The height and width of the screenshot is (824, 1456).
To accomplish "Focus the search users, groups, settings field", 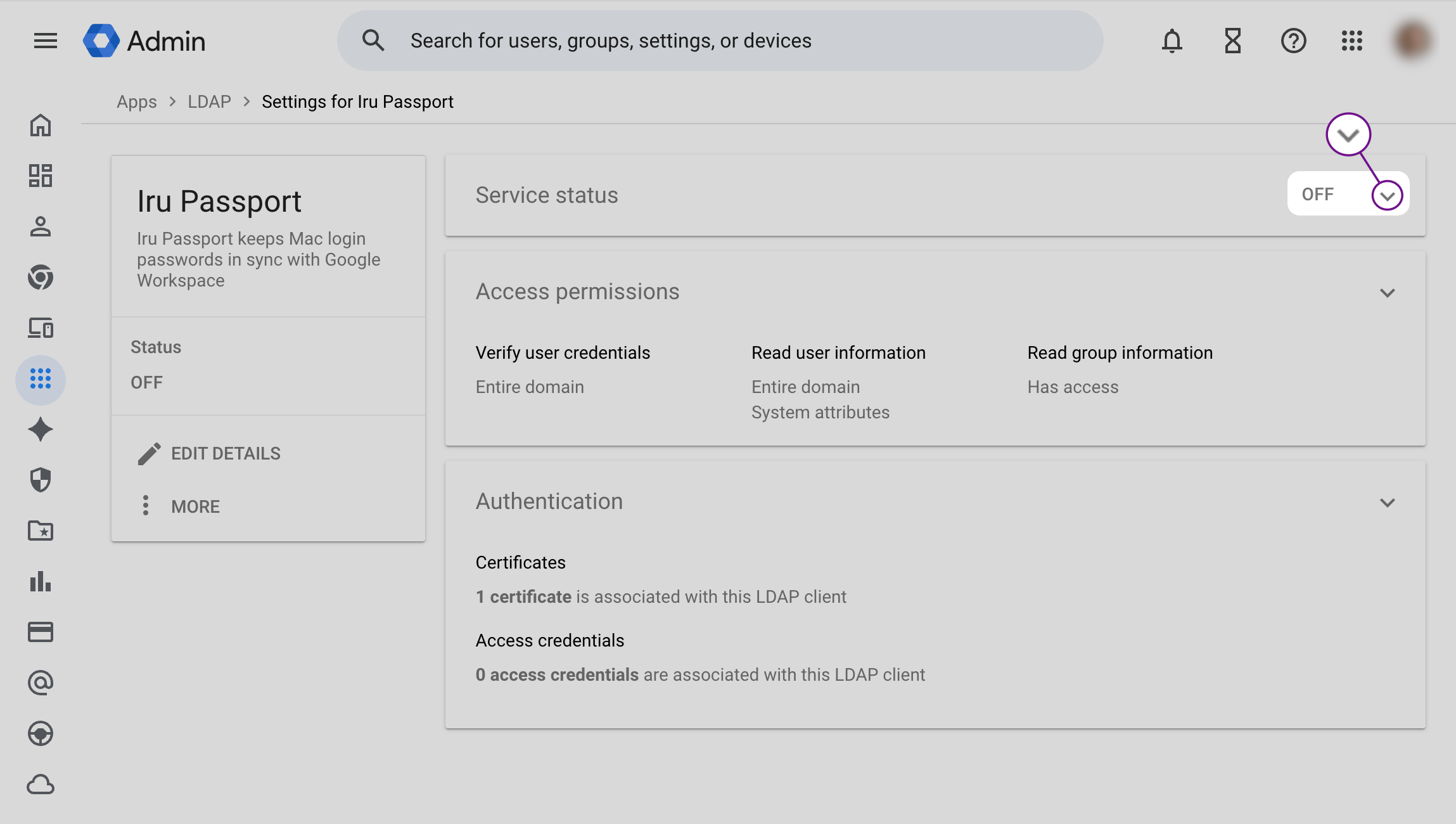I will pyautogui.click(x=720, y=41).
